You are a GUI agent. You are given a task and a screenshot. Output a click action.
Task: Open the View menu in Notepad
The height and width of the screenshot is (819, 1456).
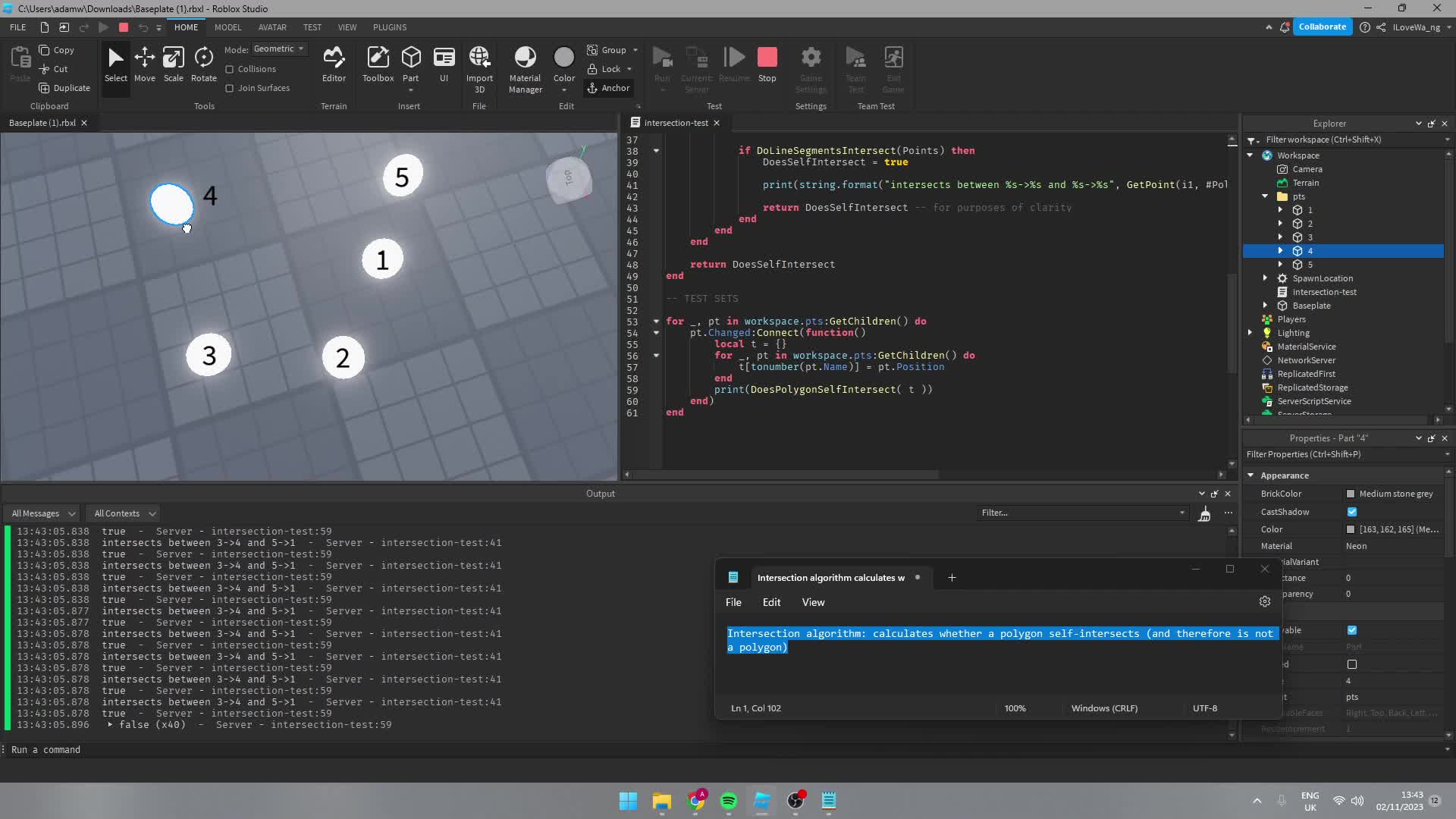click(812, 602)
